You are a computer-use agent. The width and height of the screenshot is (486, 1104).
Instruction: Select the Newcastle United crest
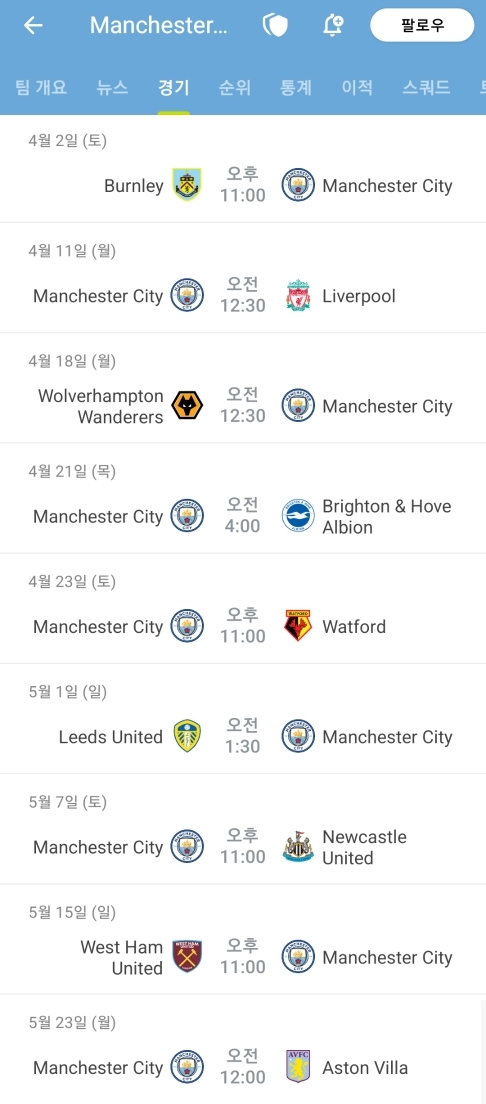(298, 847)
